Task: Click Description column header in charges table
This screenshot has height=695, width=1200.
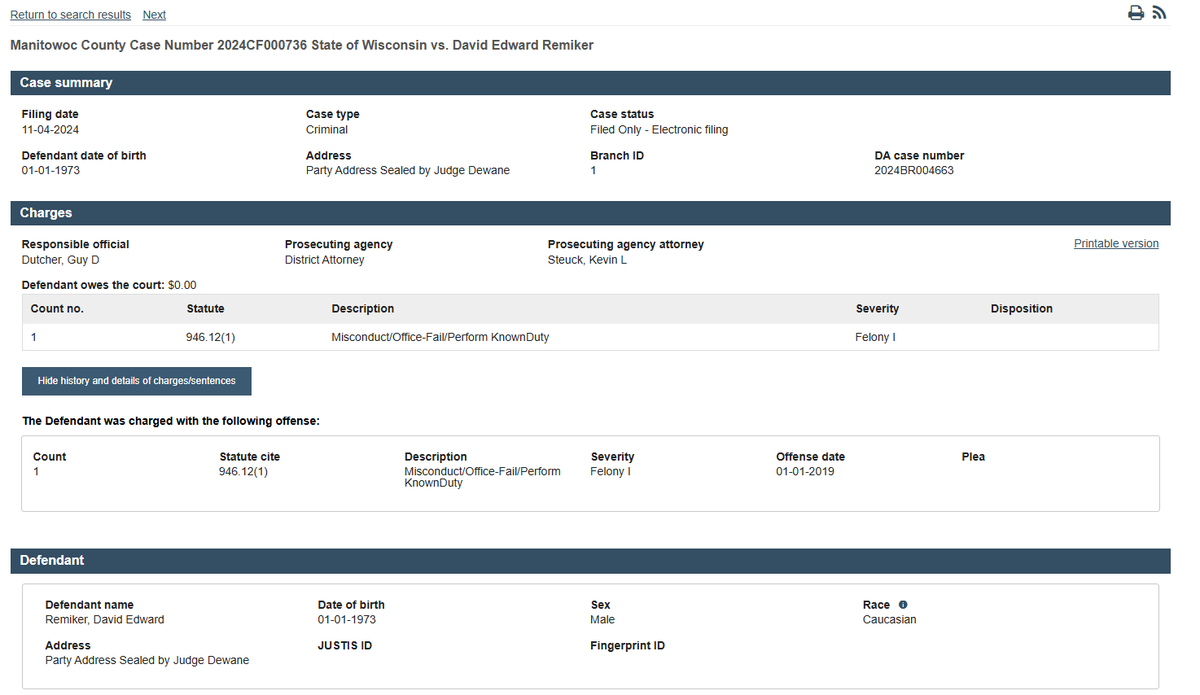Action: (x=363, y=309)
